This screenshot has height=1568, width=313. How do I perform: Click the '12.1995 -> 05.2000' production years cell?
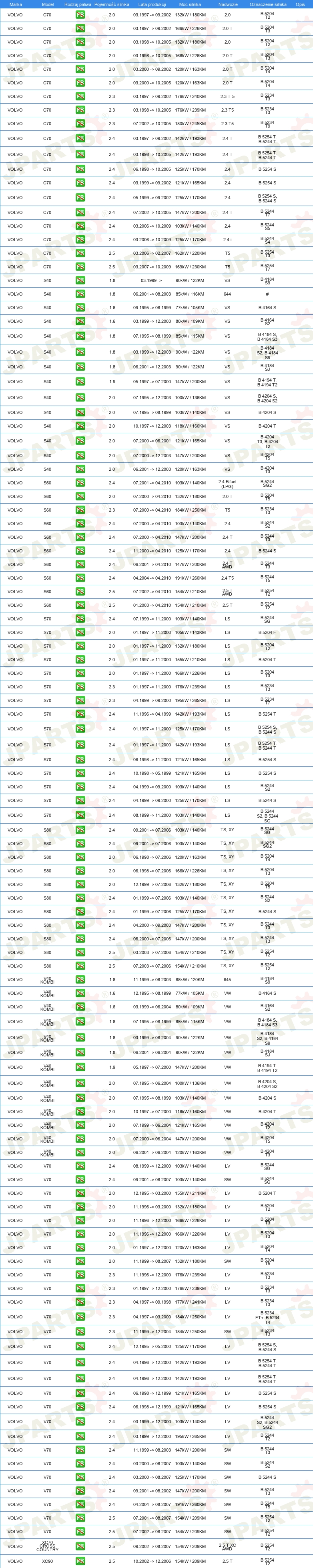[152, 1346]
